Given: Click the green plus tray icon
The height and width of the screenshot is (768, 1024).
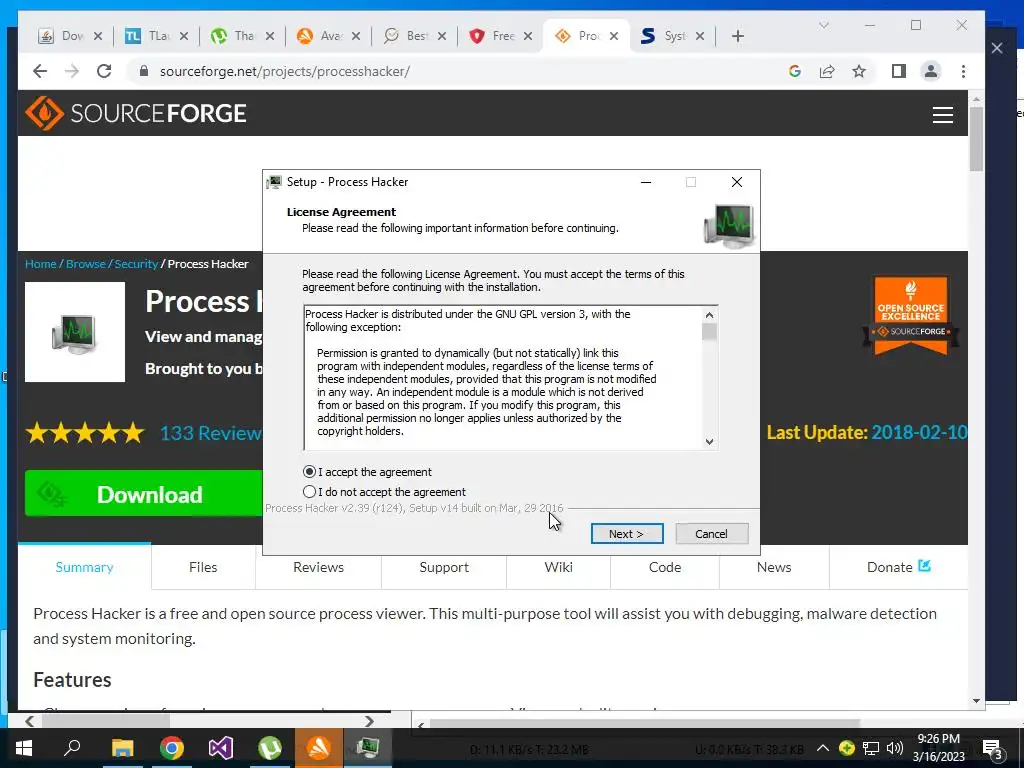Looking at the screenshot, I should [x=846, y=748].
